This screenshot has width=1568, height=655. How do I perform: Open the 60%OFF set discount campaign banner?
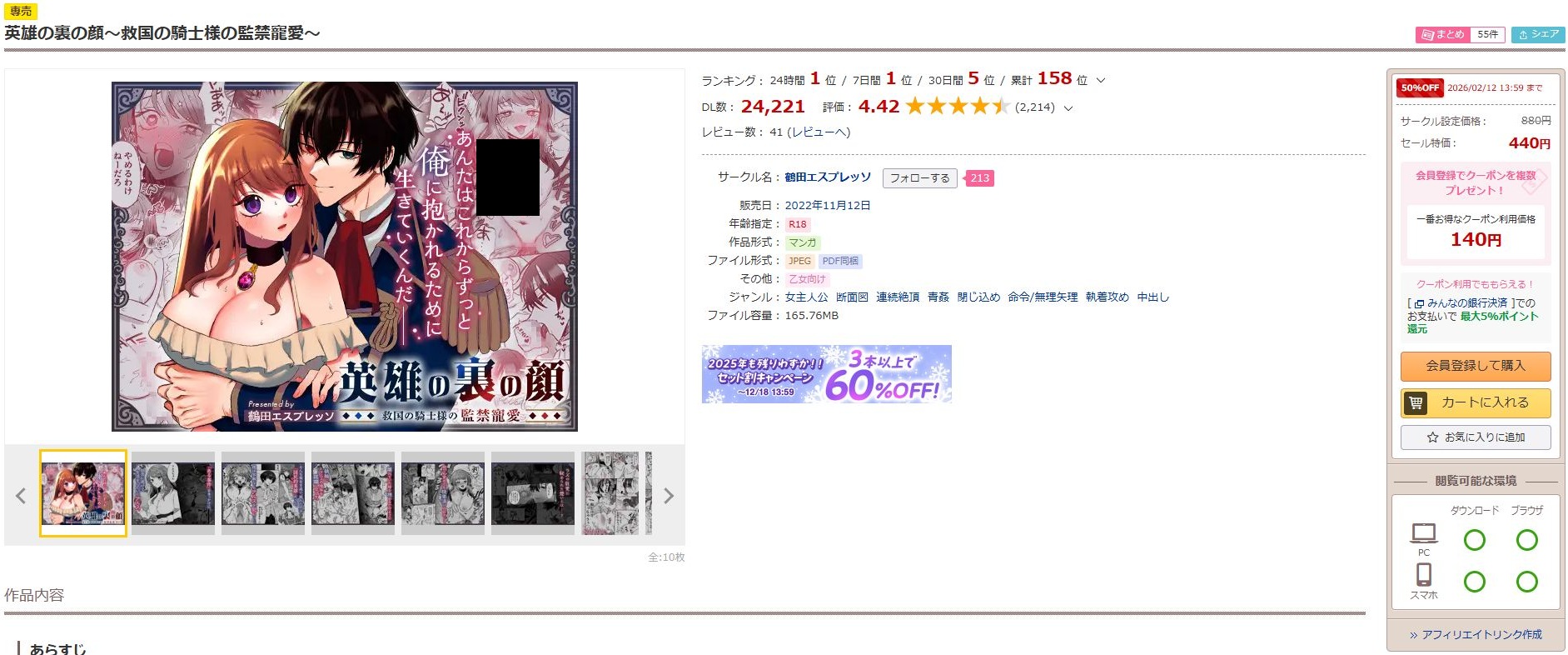click(826, 374)
